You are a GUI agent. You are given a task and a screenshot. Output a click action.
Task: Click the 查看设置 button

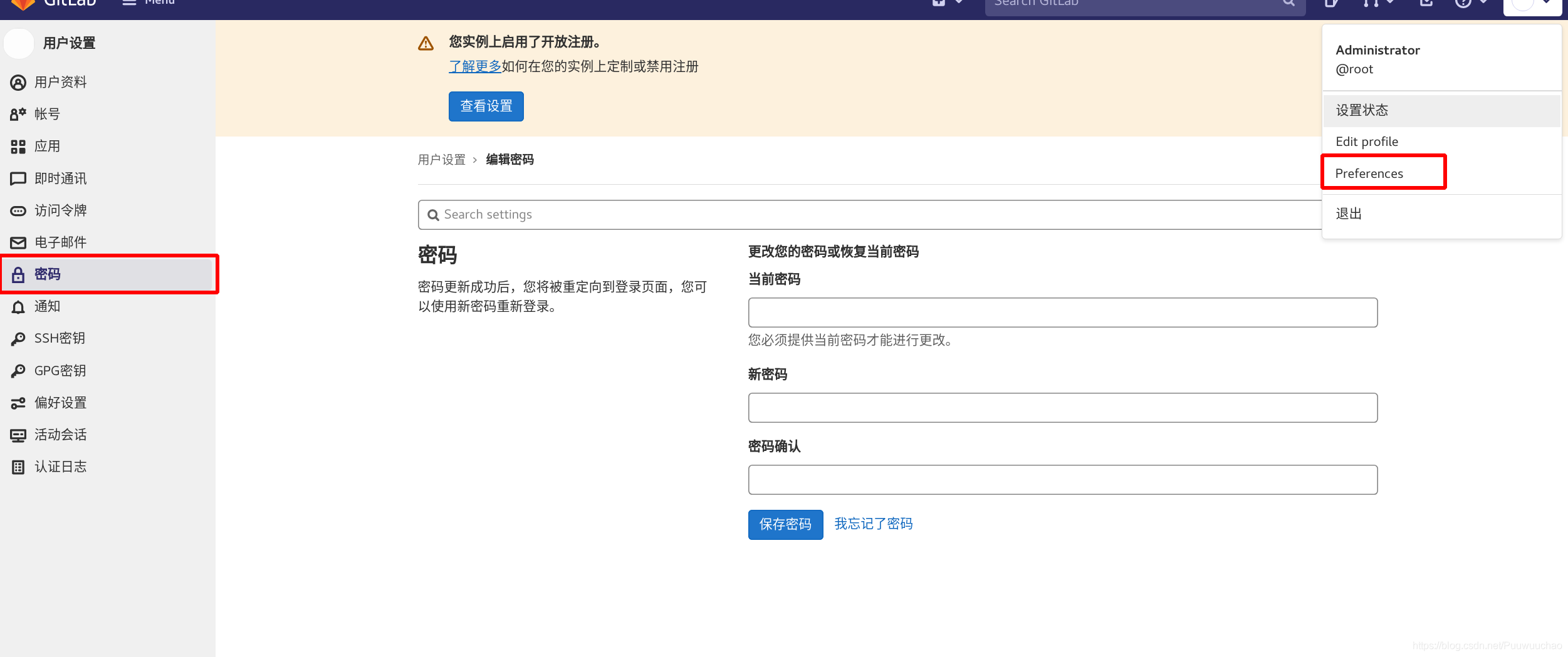pyautogui.click(x=486, y=106)
